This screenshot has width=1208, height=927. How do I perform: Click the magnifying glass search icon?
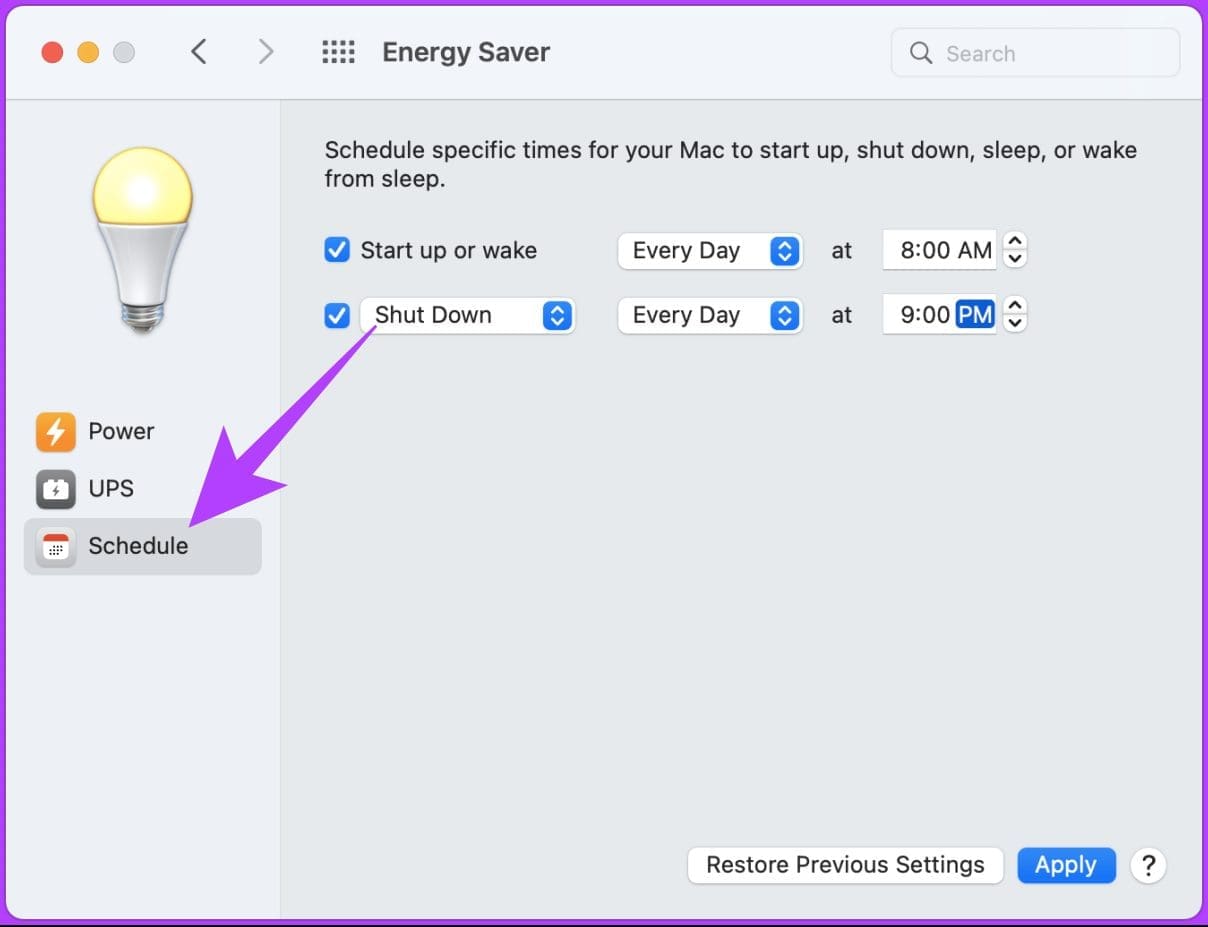point(921,53)
